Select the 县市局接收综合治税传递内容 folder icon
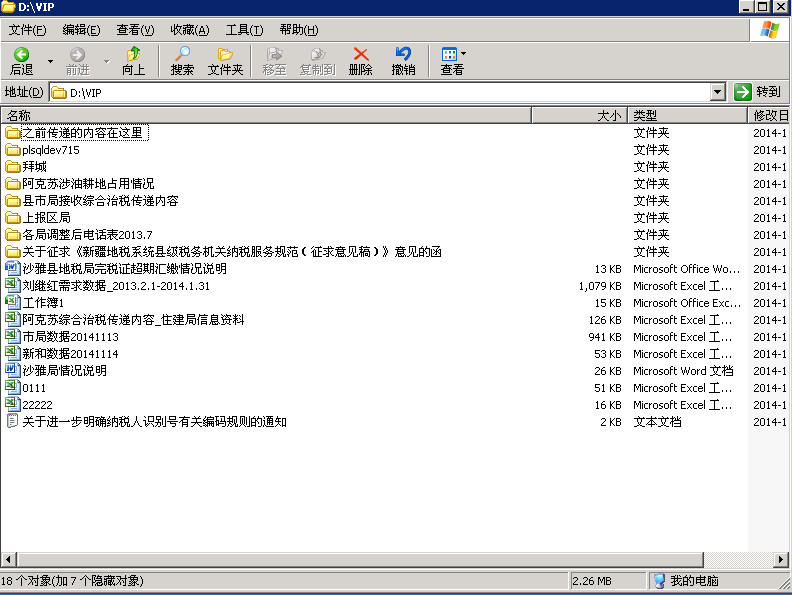Screen dimensions: 792x595 coord(12,201)
